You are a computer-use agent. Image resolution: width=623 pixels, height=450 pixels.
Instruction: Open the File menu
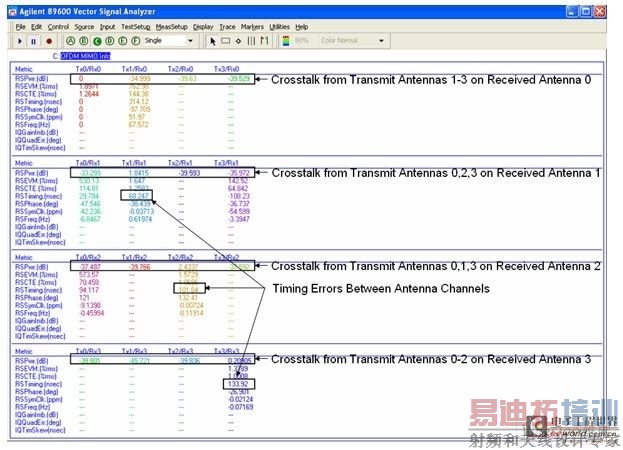[x=20, y=27]
